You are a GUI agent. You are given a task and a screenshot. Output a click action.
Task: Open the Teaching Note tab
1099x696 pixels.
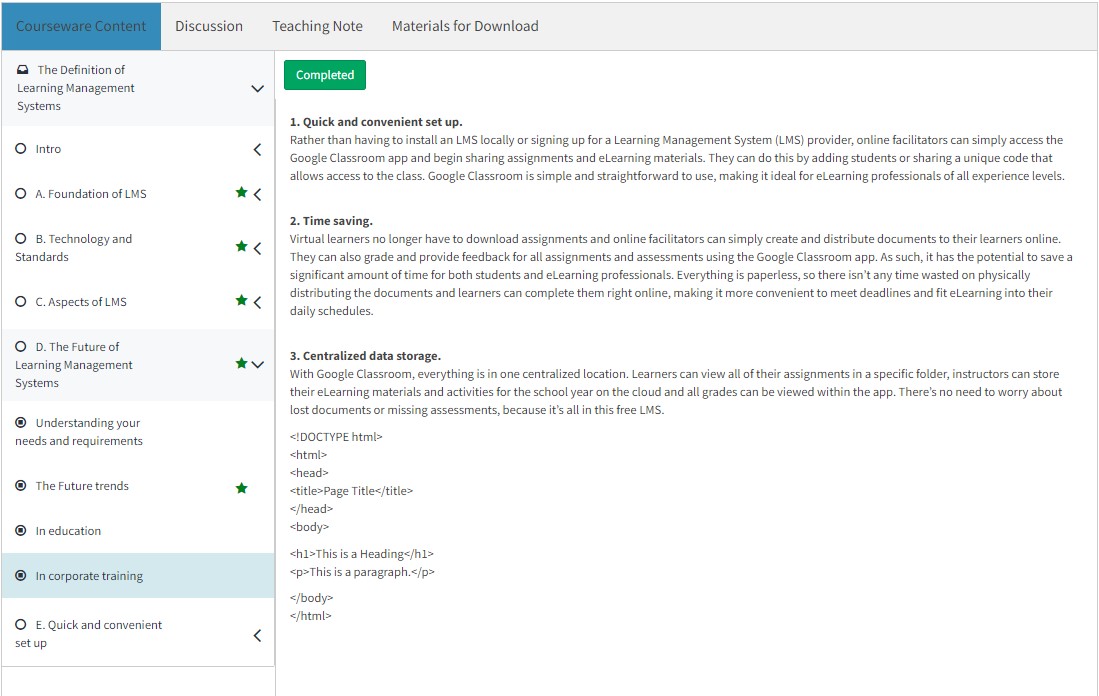click(x=317, y=26)
